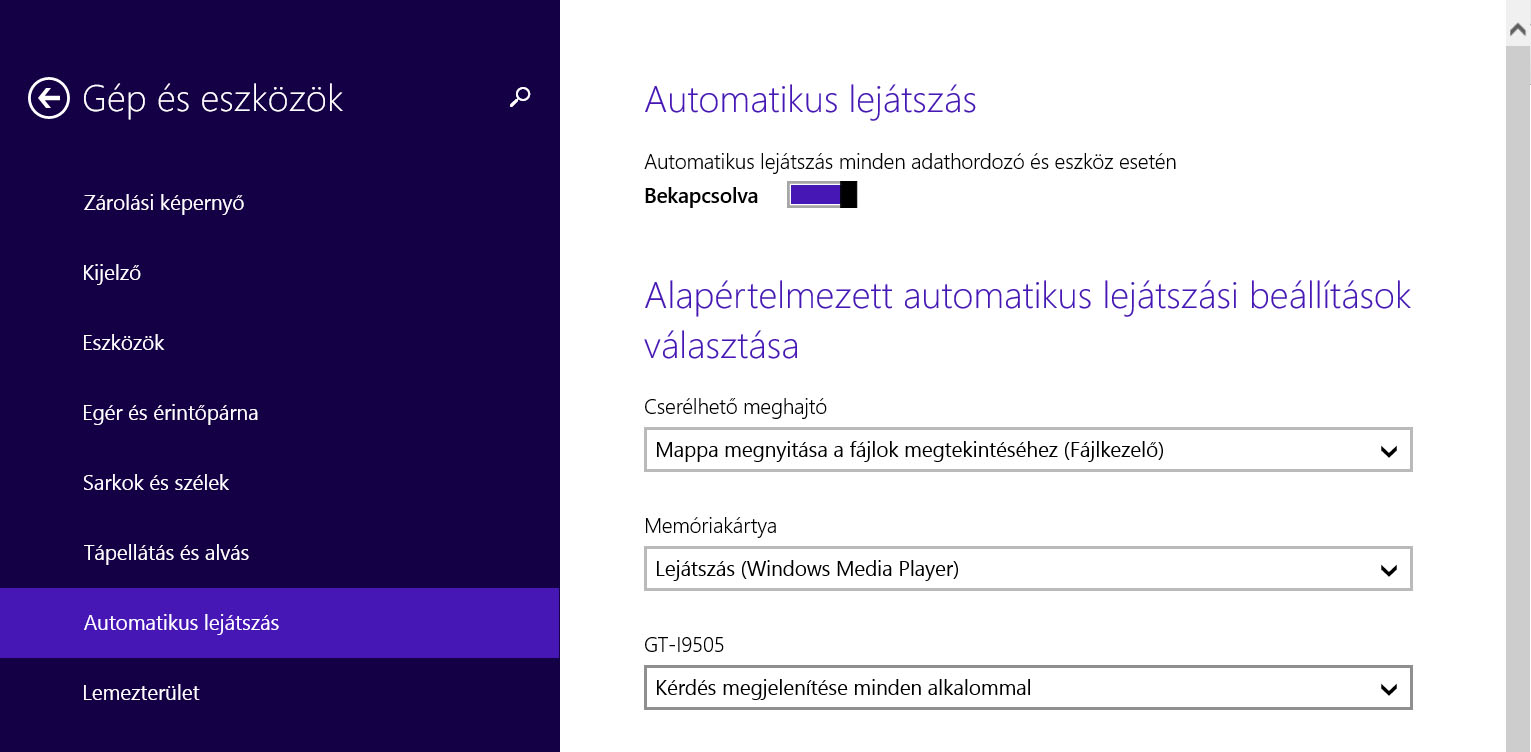Select Automatikus lejátszás in the sidebar
Screen dimensions: 1531x752
[181, 623]
